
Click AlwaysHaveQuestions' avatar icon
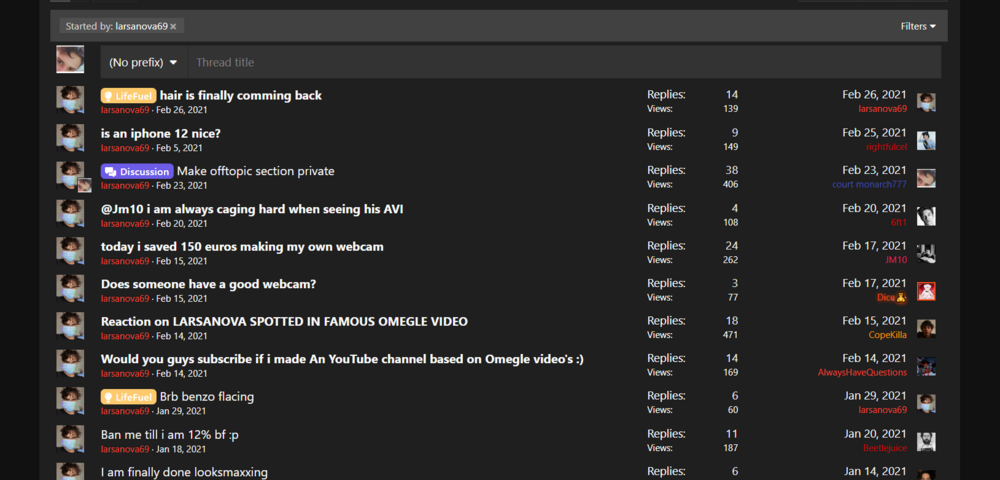coord(926,366)
